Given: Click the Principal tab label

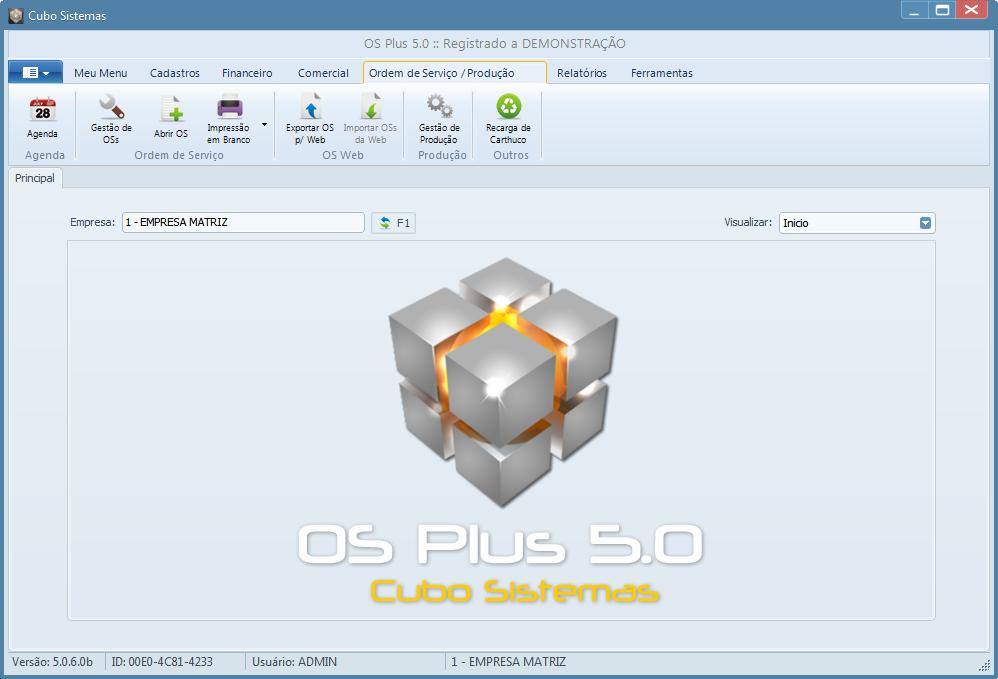Looking at the screenshot, I should pos(34,177).
